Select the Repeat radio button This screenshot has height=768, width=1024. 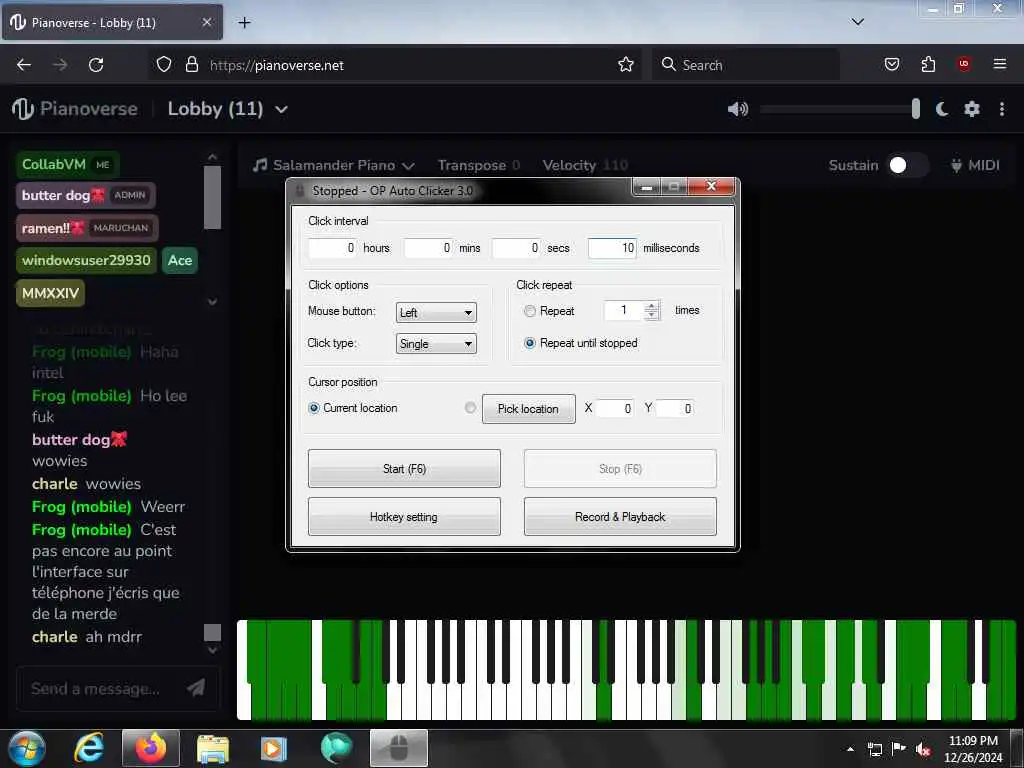pyautogui.click(x=530, y=311)
